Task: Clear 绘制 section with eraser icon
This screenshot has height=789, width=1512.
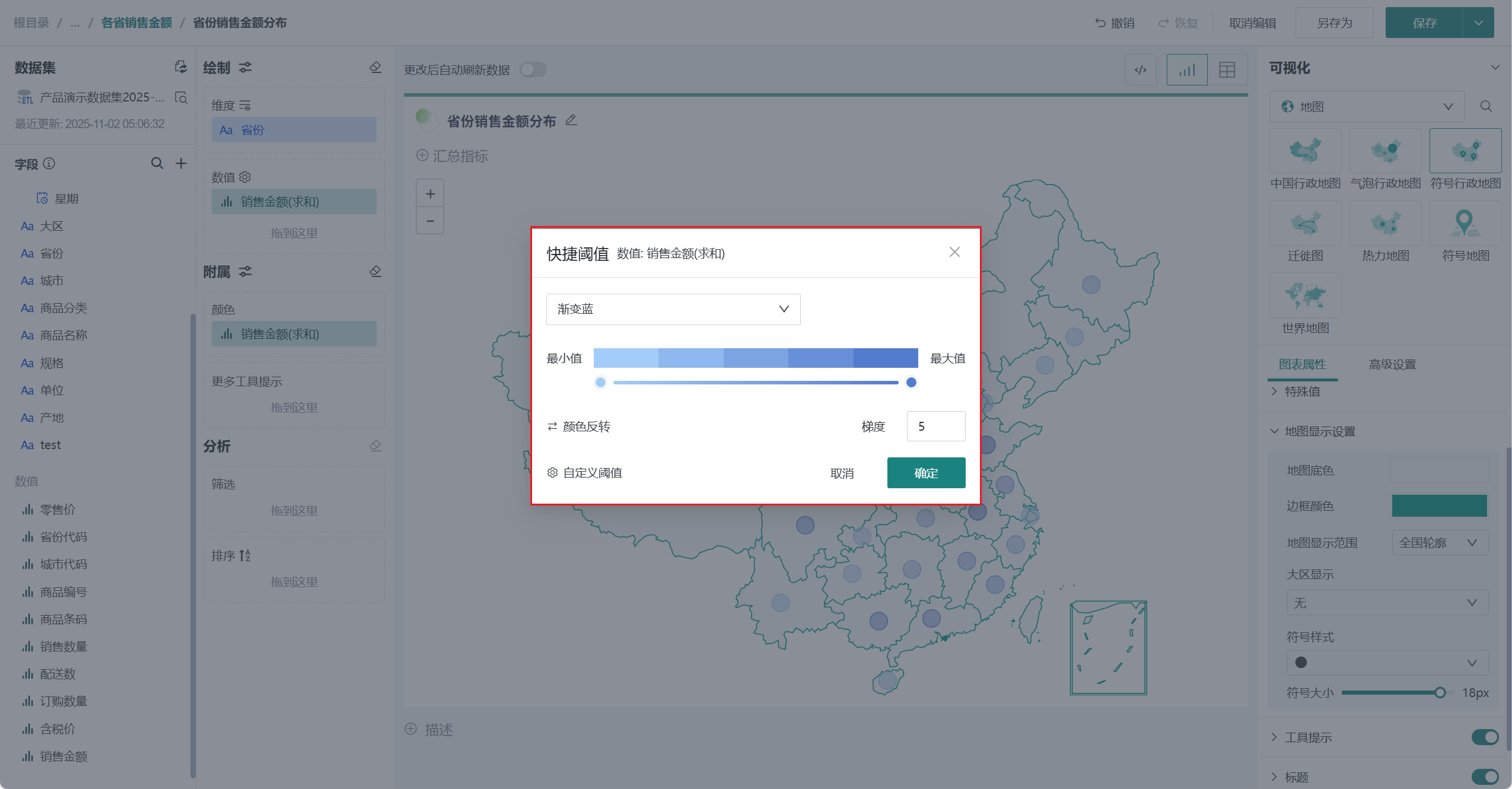Action: tap(375, 68)
